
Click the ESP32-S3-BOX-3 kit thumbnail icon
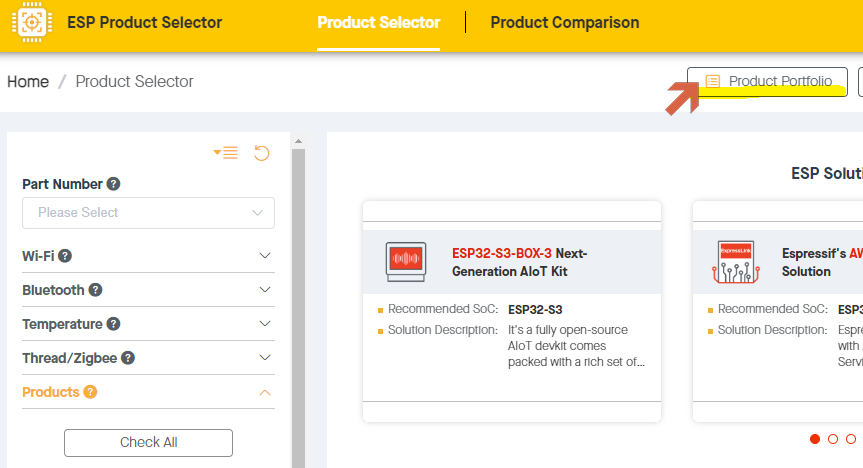click(406, 262)
